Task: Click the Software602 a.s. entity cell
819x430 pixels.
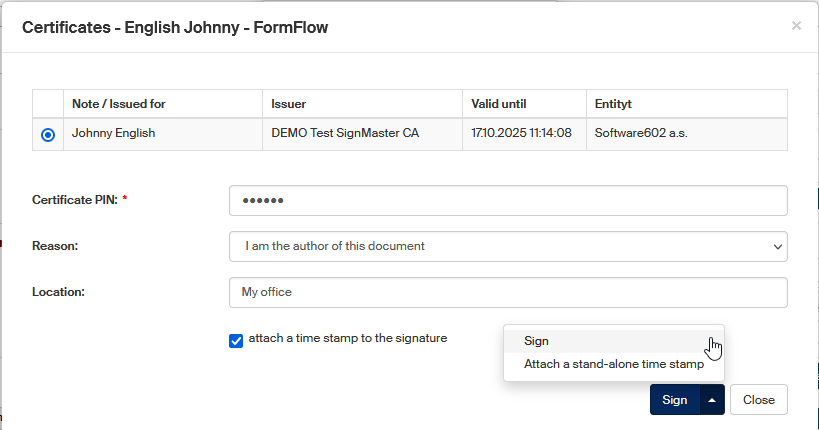Action: [x=640, y=133]
